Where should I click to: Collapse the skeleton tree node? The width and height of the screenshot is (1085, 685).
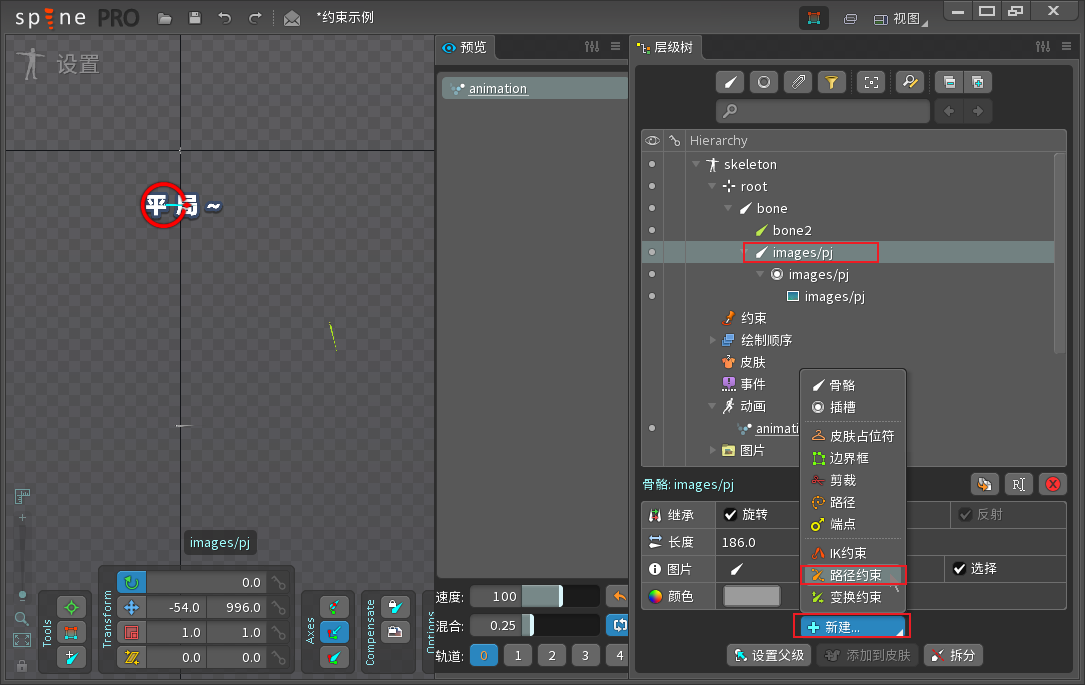coord(696,164)
